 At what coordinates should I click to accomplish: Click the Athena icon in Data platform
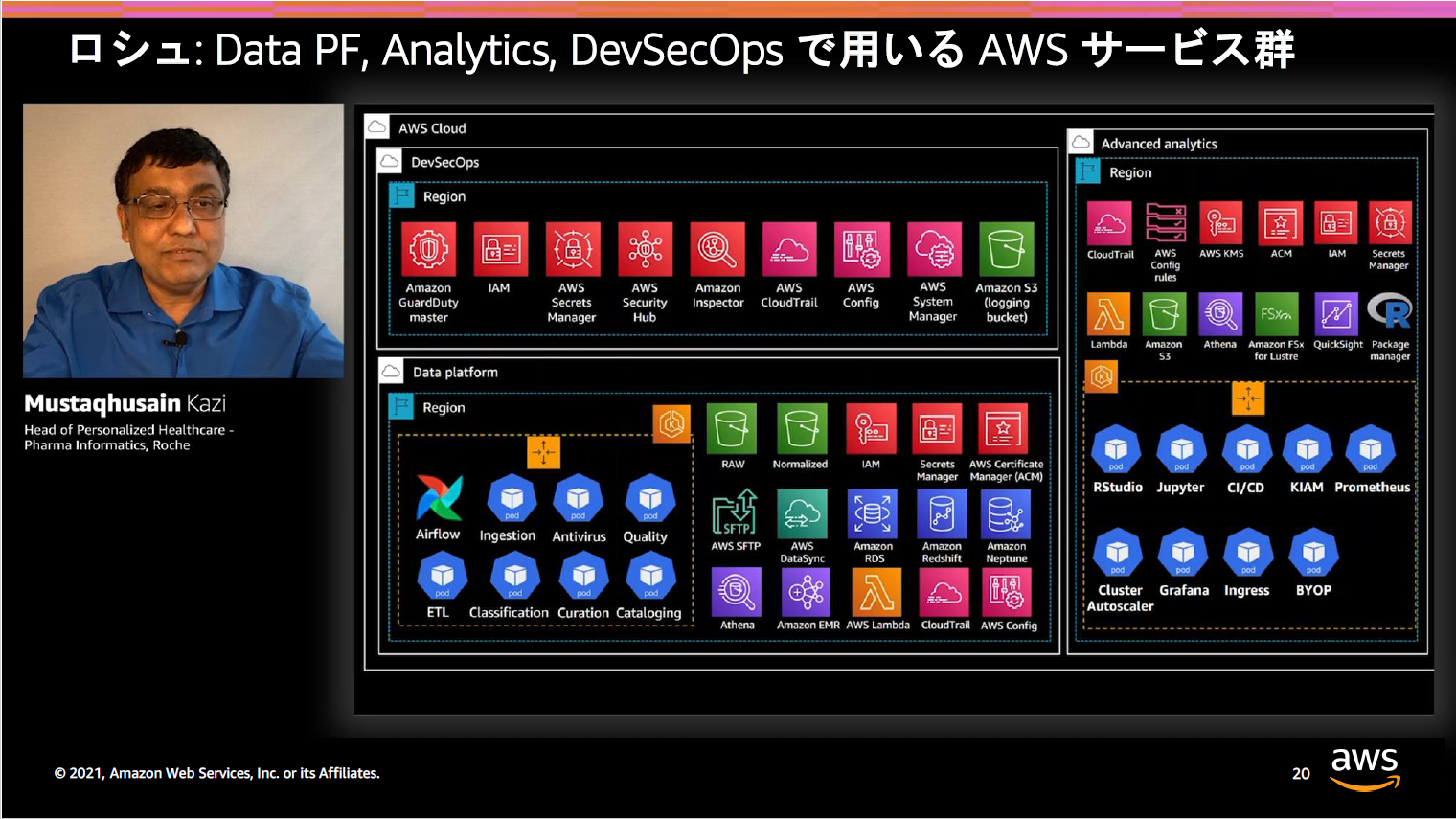(x=737, y=592)
